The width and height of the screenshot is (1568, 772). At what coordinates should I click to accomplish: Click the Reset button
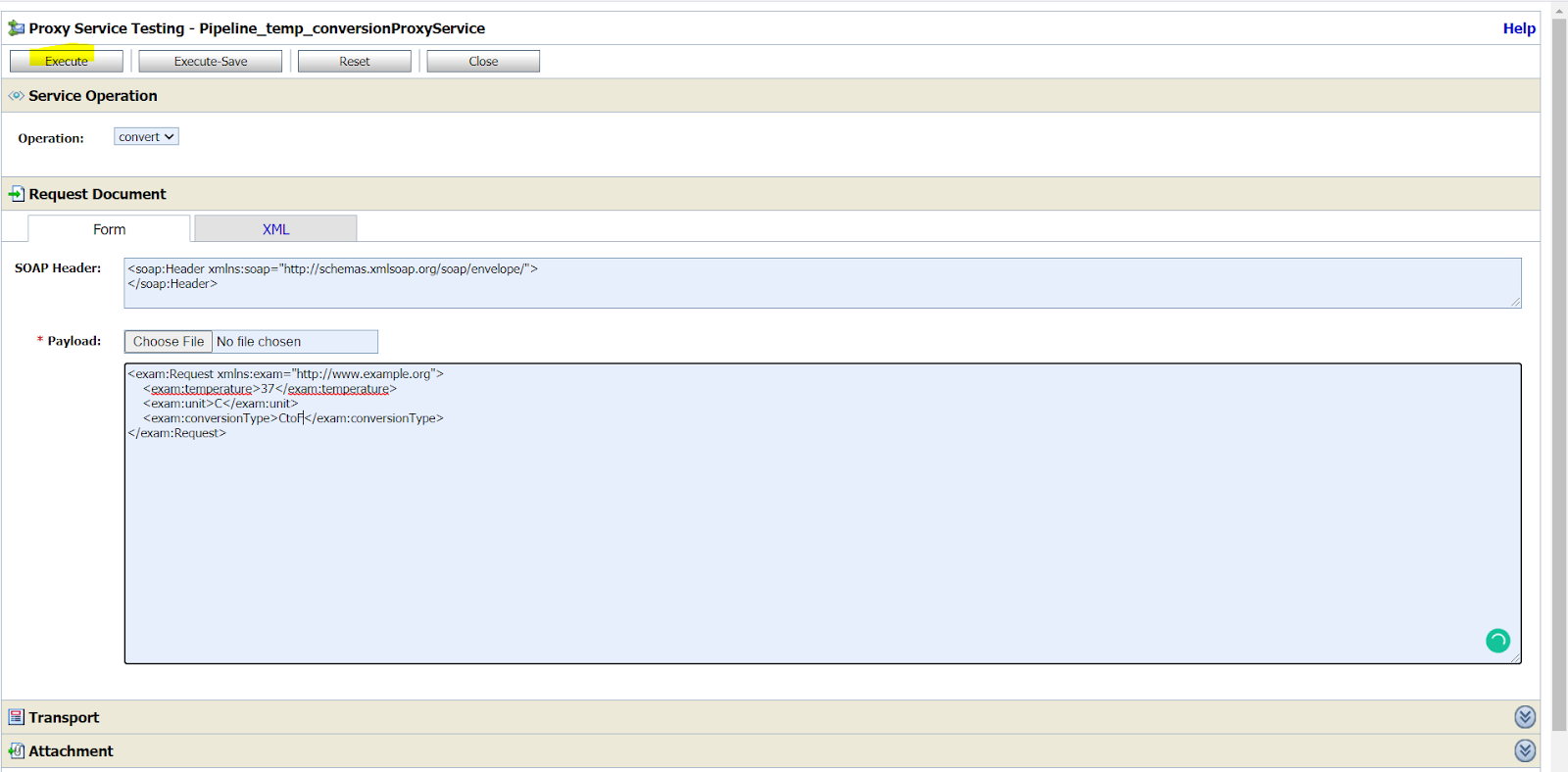click(x=355, y=62)
